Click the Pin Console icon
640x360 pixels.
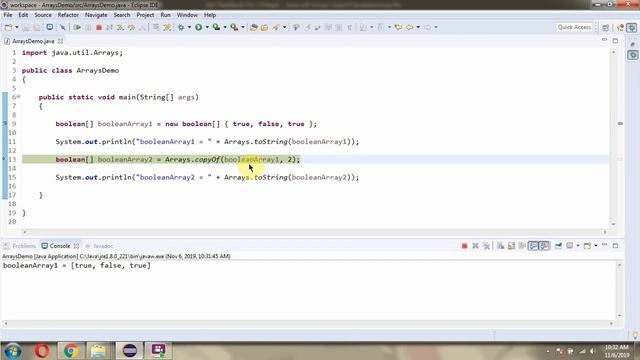[x=558, y=246]
